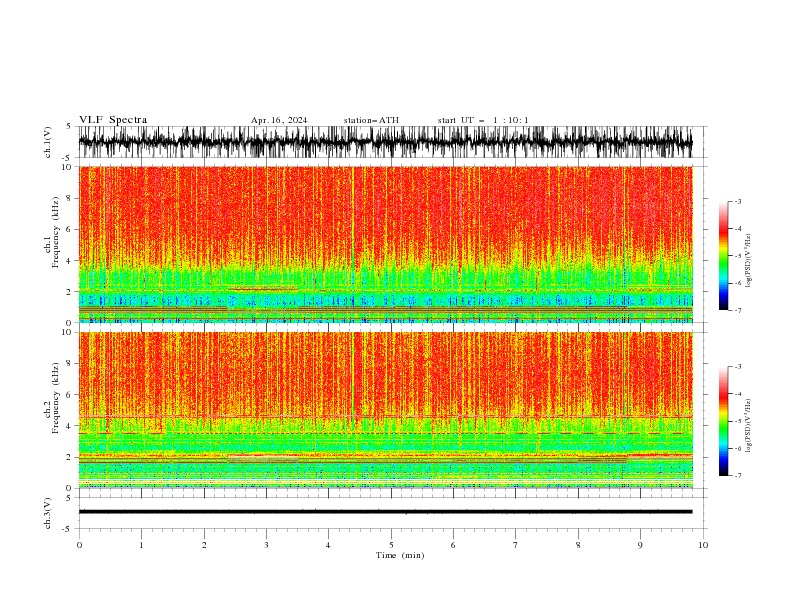792x612 pixels.
Task: Click the '-3' label on ch.1 colorbar
Action: (738, 201)
